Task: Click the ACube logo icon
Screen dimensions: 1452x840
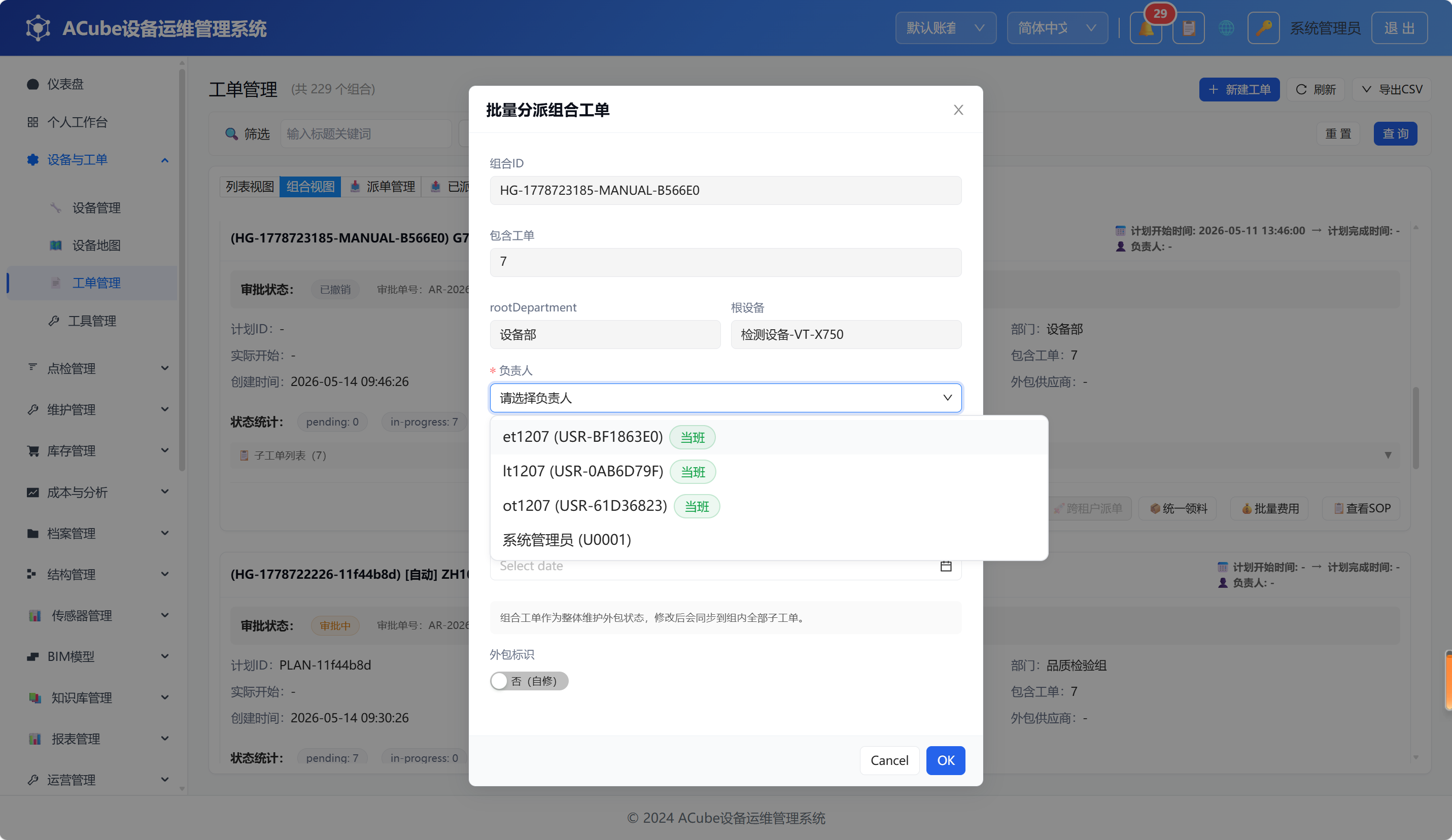Action: (38, 28)
